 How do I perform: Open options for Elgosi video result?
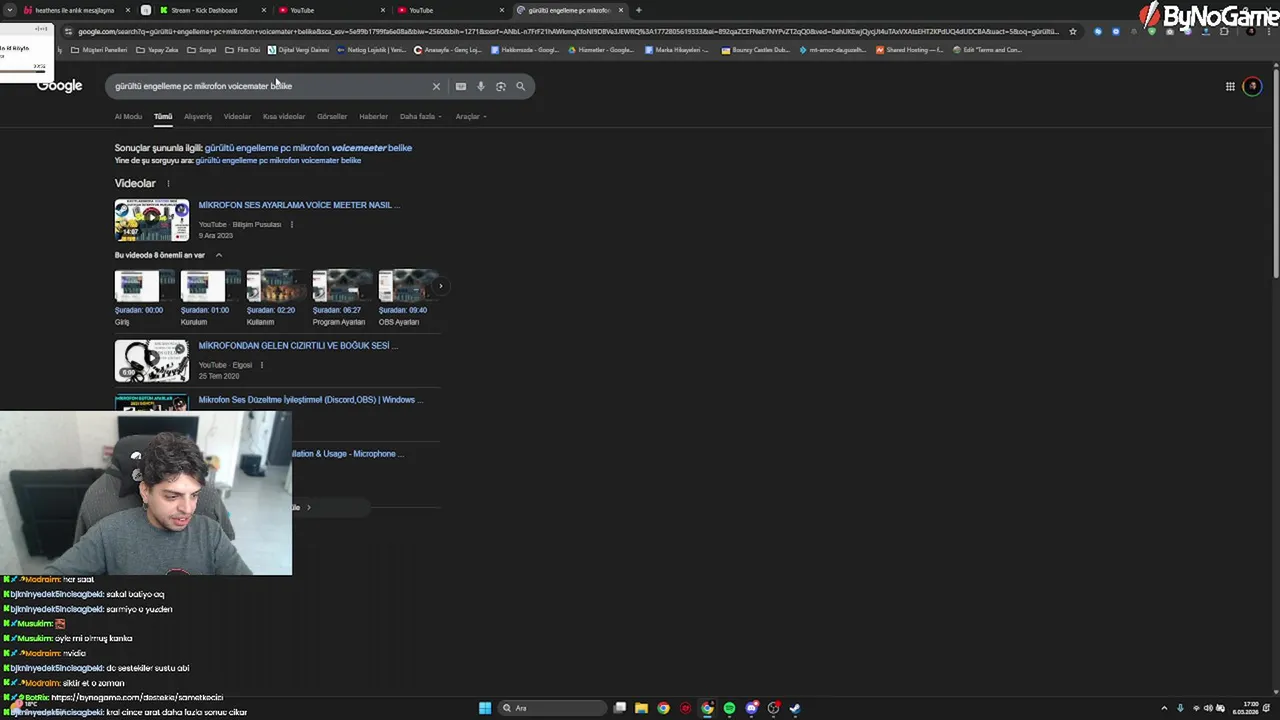coord(261,365)
